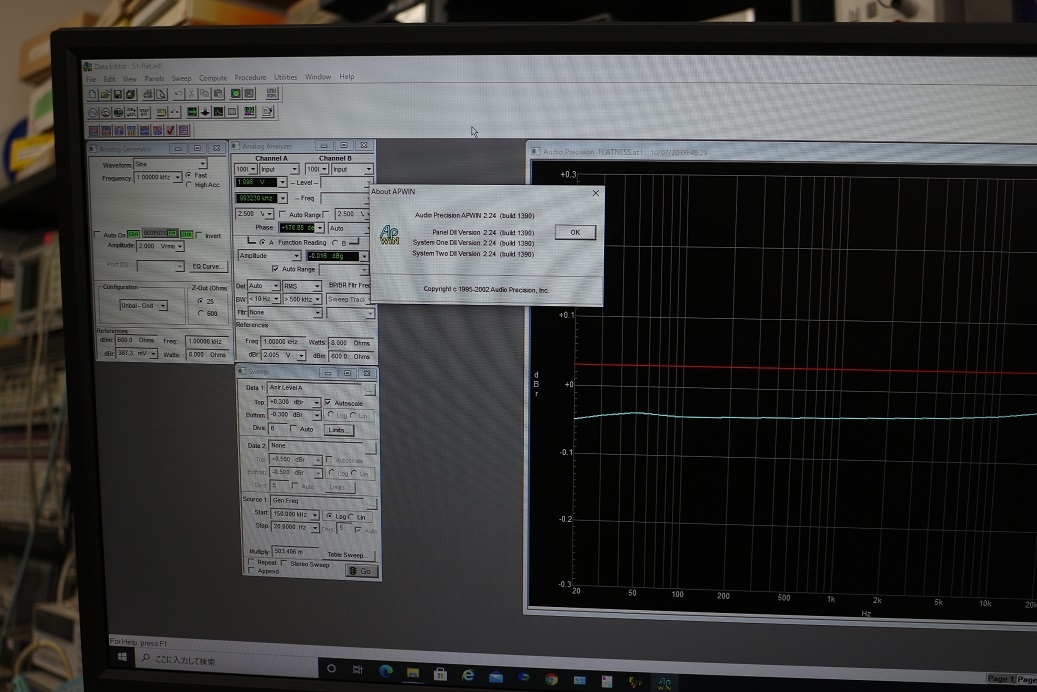Screen dimensions: 1037x692
Task: Click the meter Analog Analyzer panel icon
Action: (105, 112)
